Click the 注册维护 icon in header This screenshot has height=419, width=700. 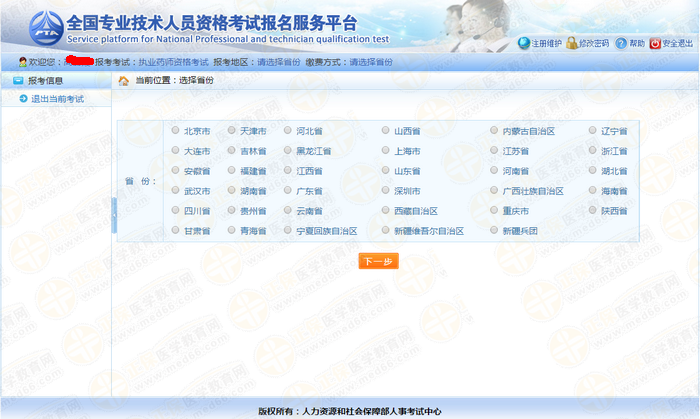(x=524, y=44)
